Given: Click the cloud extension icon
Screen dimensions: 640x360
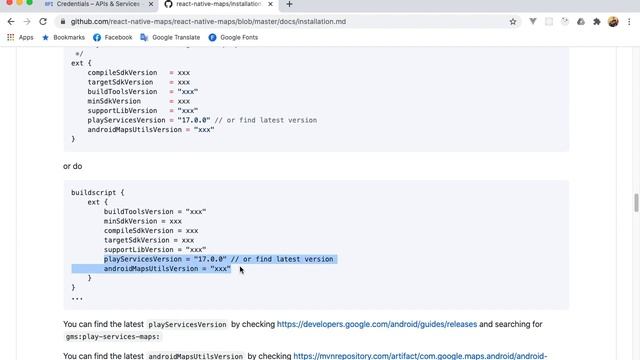Looking at the screenshot, I should pyautogui.click(x=581, y=22).
